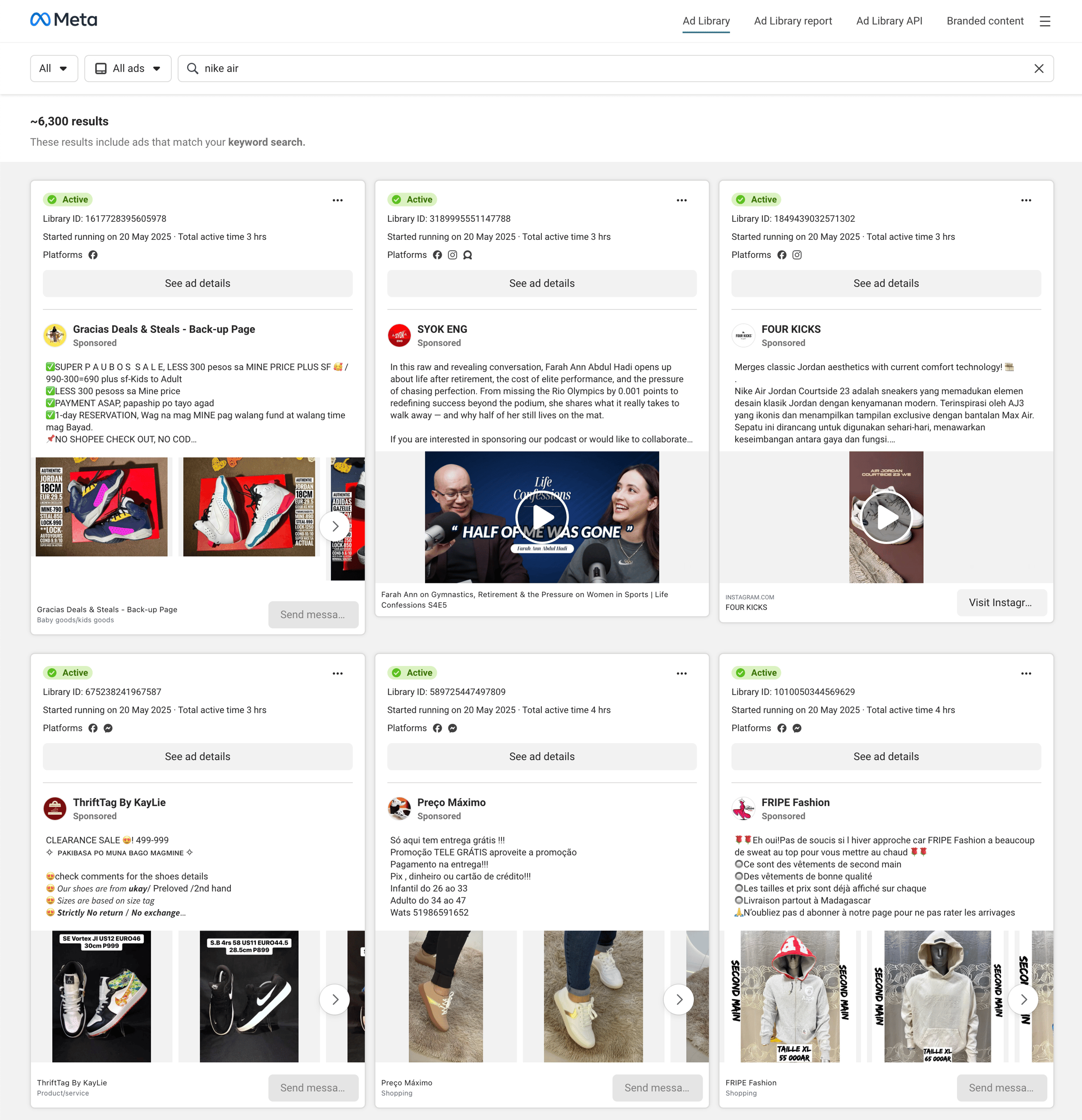
Task: Play the SYOK ENG podcast video
Action: 541,517
